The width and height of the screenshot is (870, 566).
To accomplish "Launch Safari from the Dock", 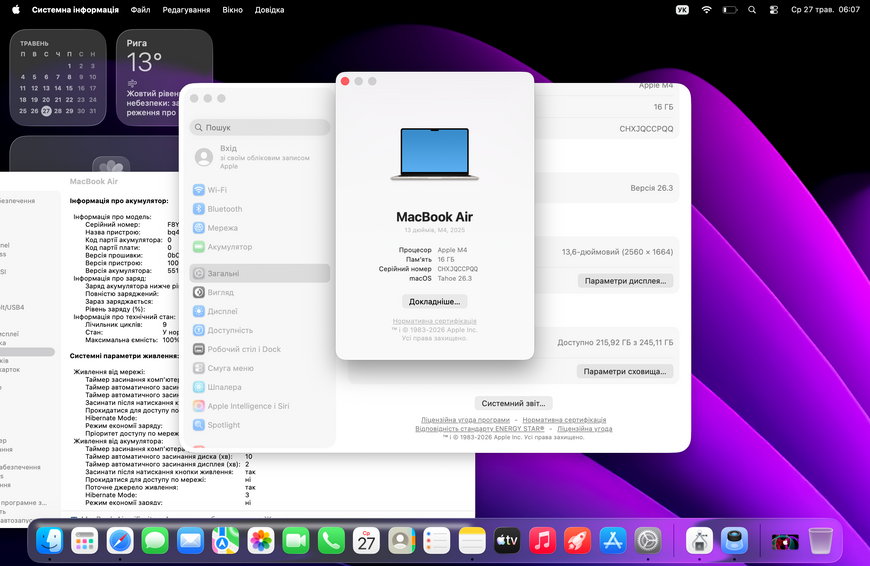I will (x=120, y=540).
